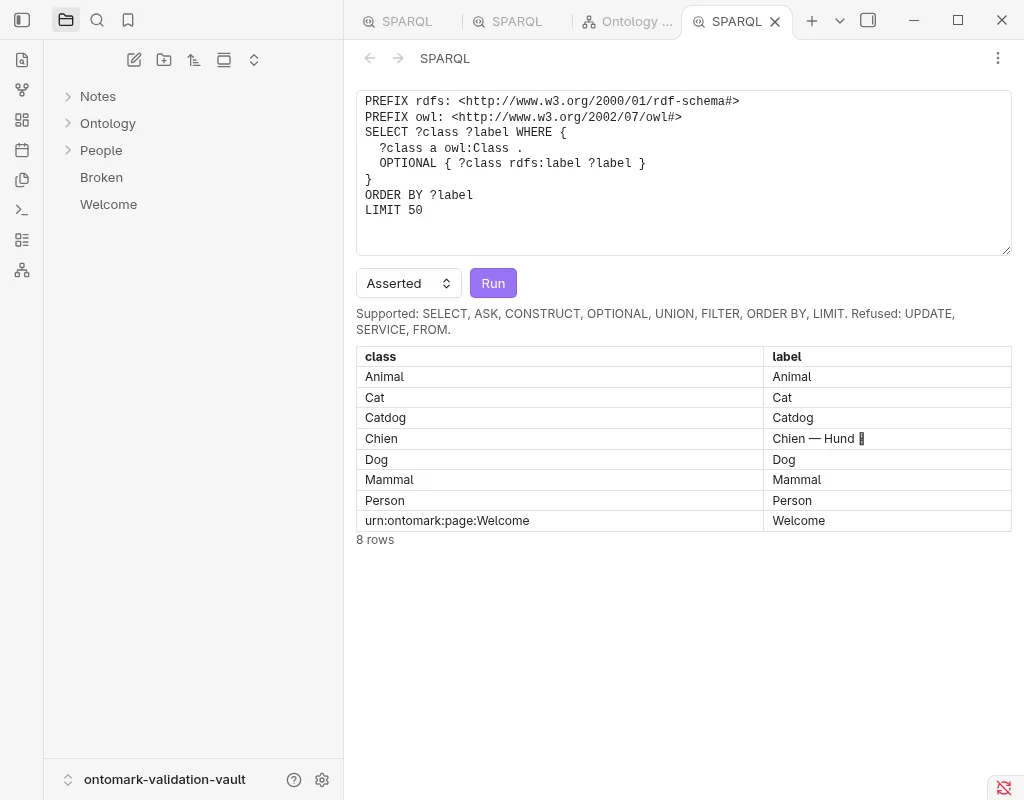Open vault settings gear
The height and width of the screenshot is (800, 1024).
[322, 780]
